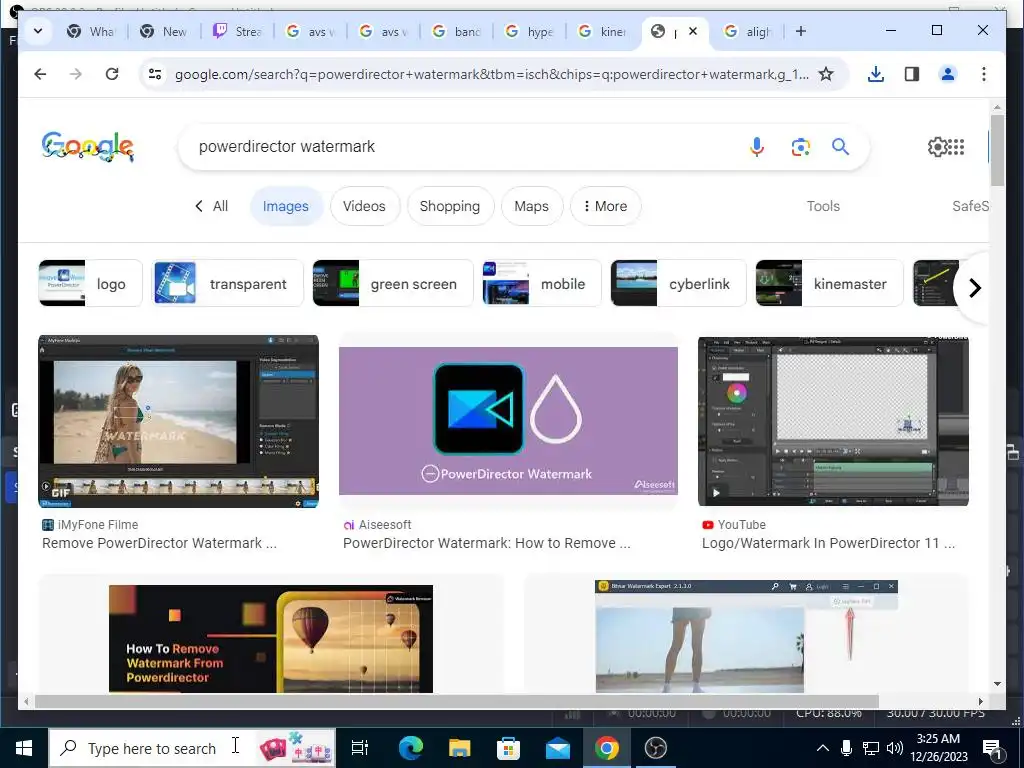Image resolution: width=1024 pixels, height=768 pixels.
Task: Go back to previous page
Action: pos(40,74)
